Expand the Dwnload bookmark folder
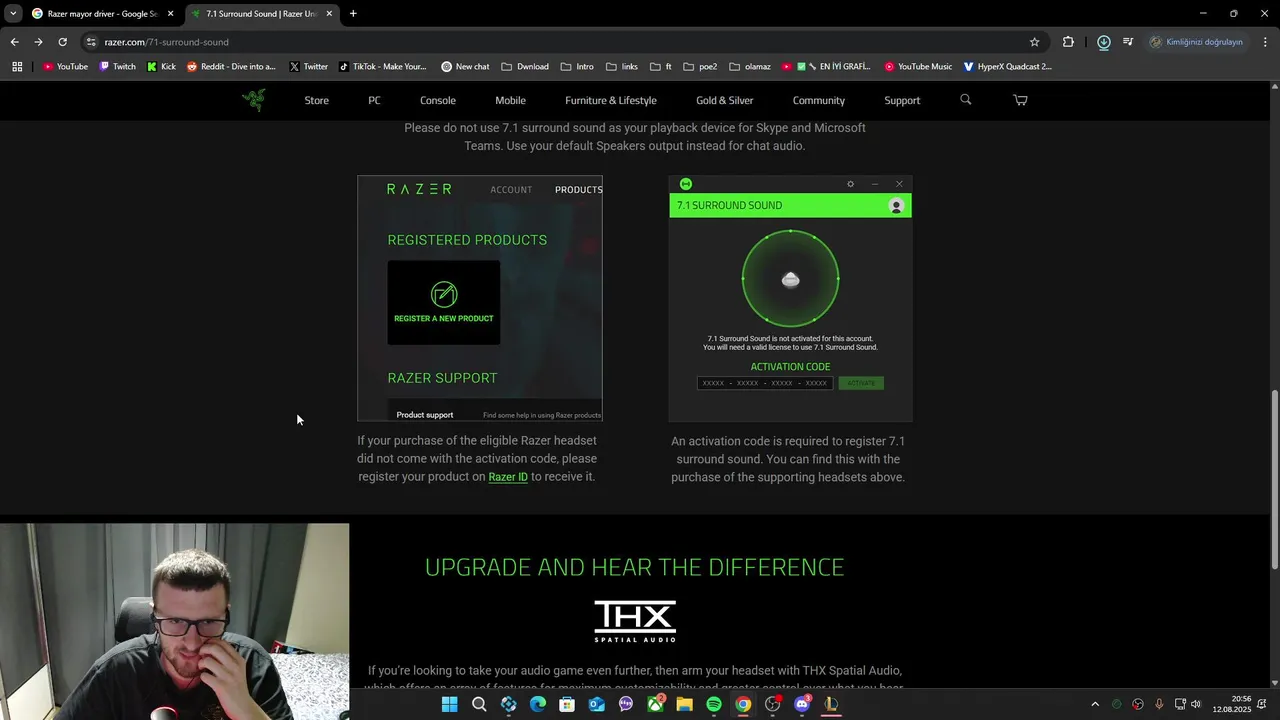Viewport: 1280px width, 720px height. pyautogui.click(x=525, y=67)
